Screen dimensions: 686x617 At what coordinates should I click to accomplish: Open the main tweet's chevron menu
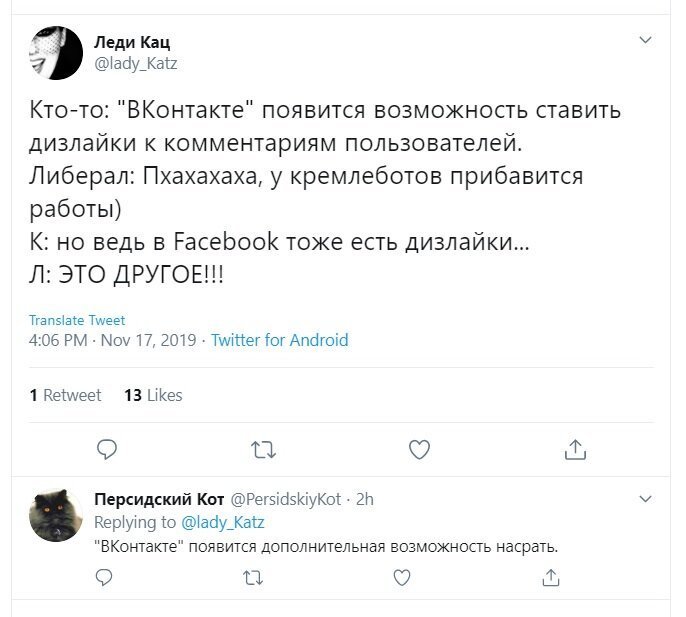tap(645, 40)
